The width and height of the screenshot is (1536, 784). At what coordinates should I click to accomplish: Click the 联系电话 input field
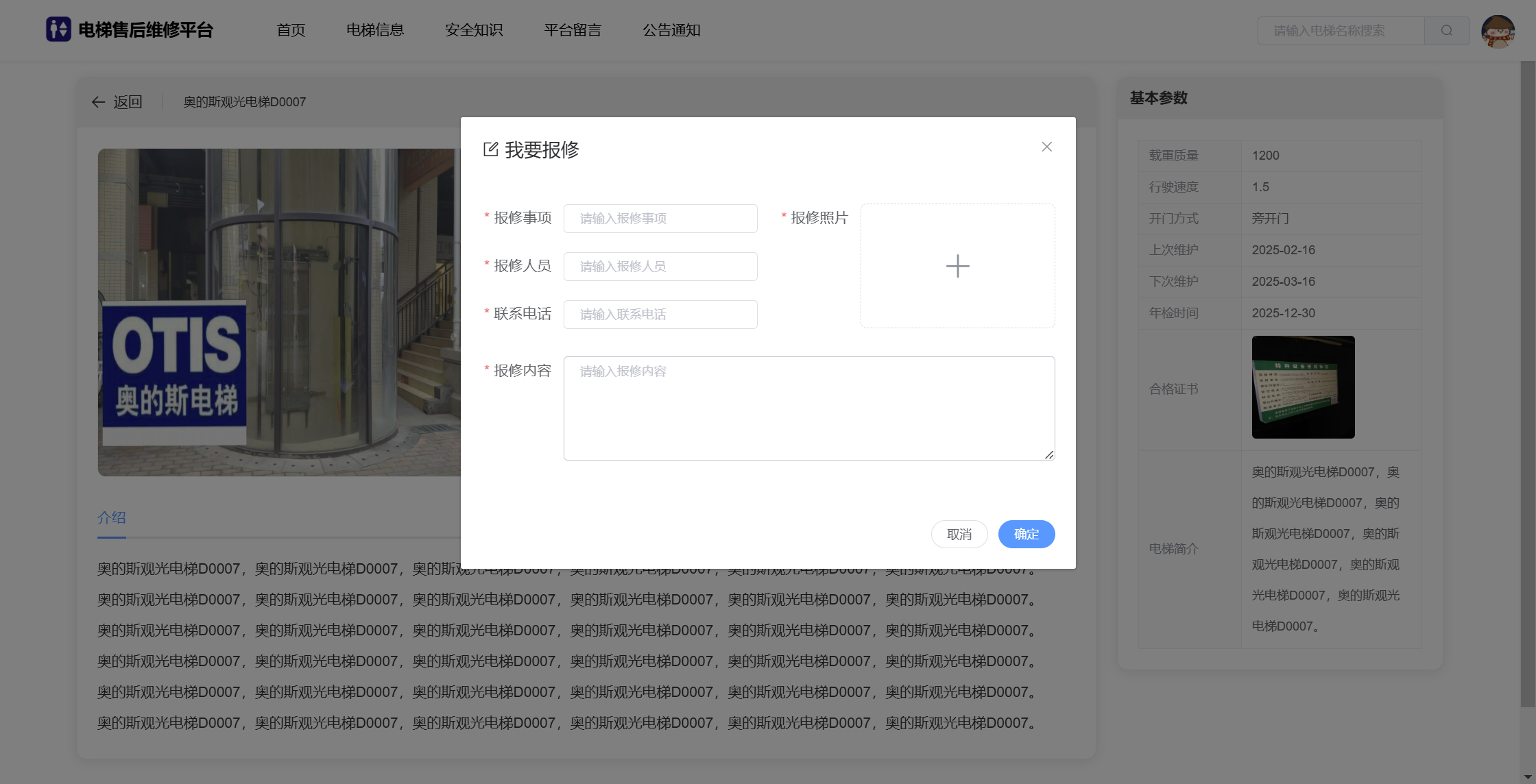click(x=660, y=315)
